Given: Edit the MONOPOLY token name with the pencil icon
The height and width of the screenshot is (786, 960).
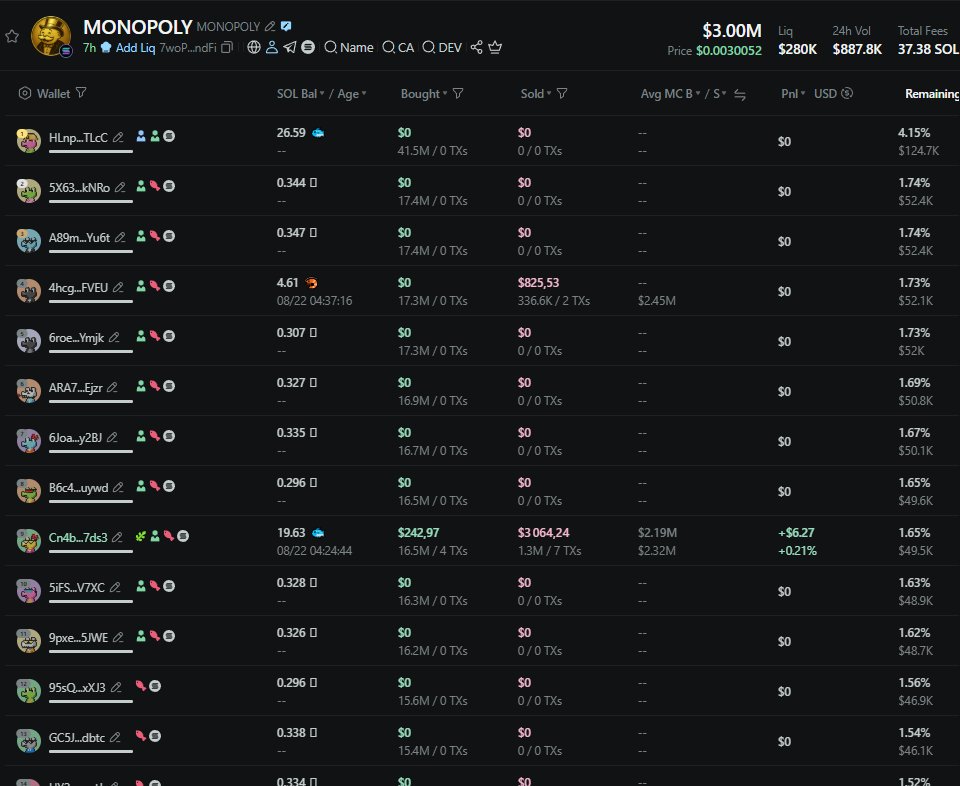Looking at the screenshot, I should (x=270, y=26).
